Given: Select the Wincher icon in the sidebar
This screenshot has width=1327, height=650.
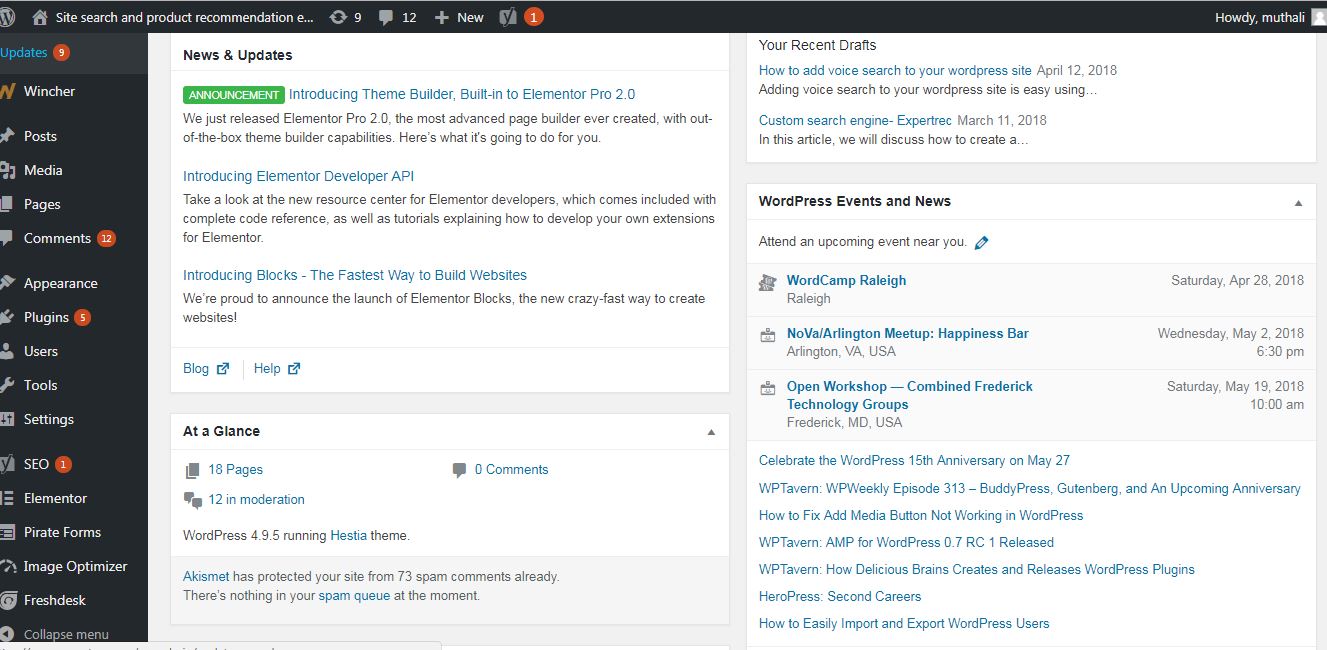Looking at the screenshot, I should coord(9,91).
